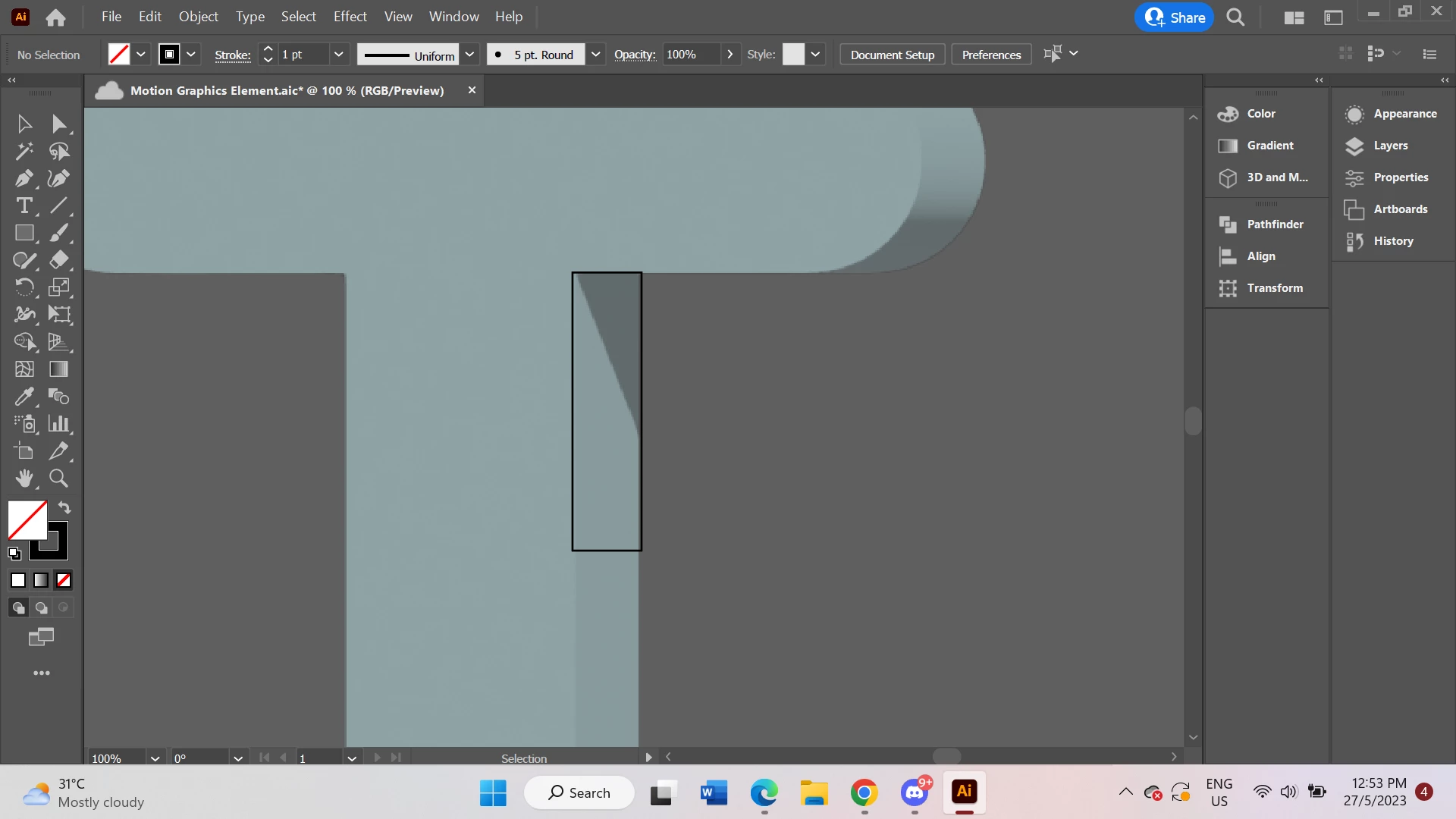This screenshot has width=1456, height=819.
Task: Select the Type tool
Action: (24, 206)
